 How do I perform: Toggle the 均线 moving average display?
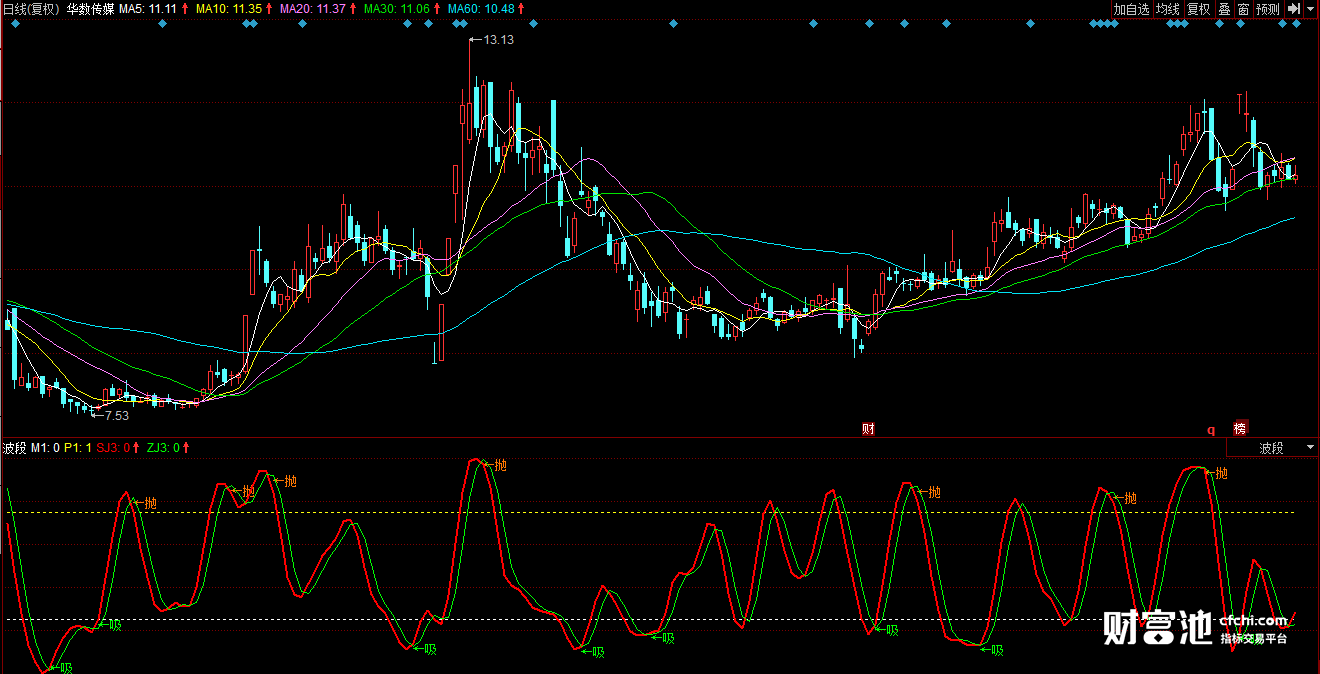click(1168, 9)
